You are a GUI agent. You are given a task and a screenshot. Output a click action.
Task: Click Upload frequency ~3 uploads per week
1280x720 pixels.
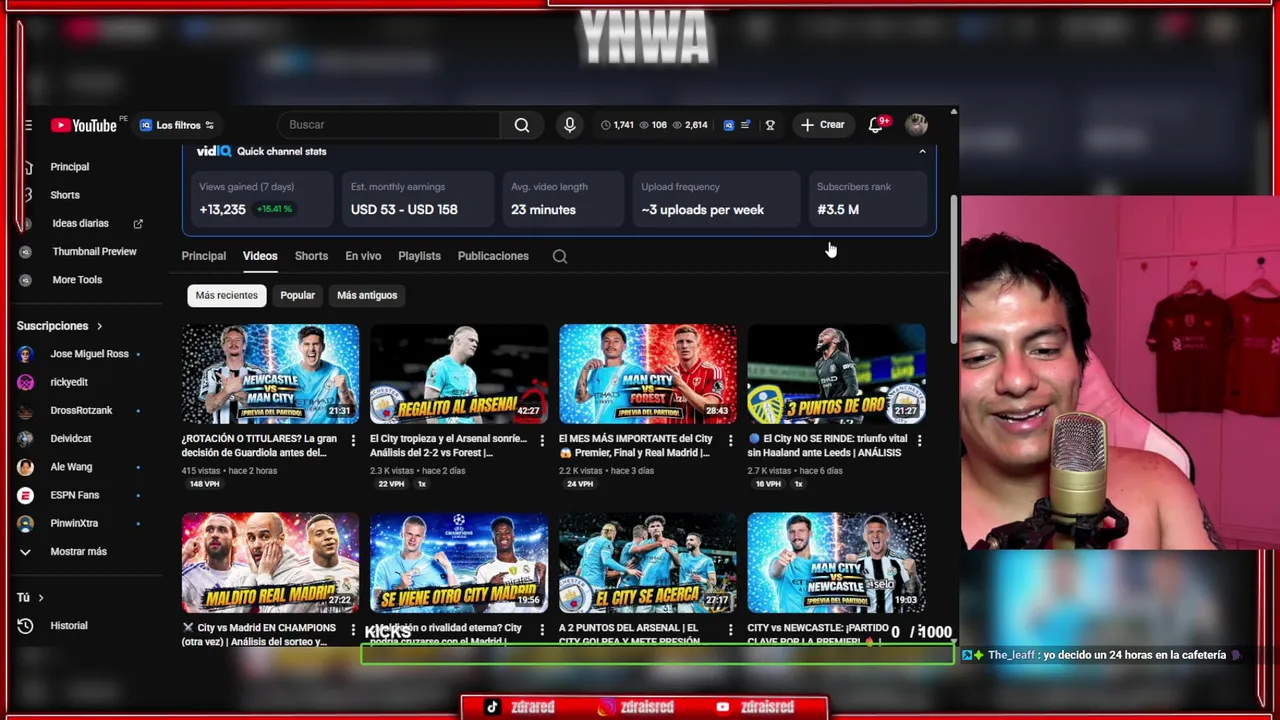[x=717, y=198]
